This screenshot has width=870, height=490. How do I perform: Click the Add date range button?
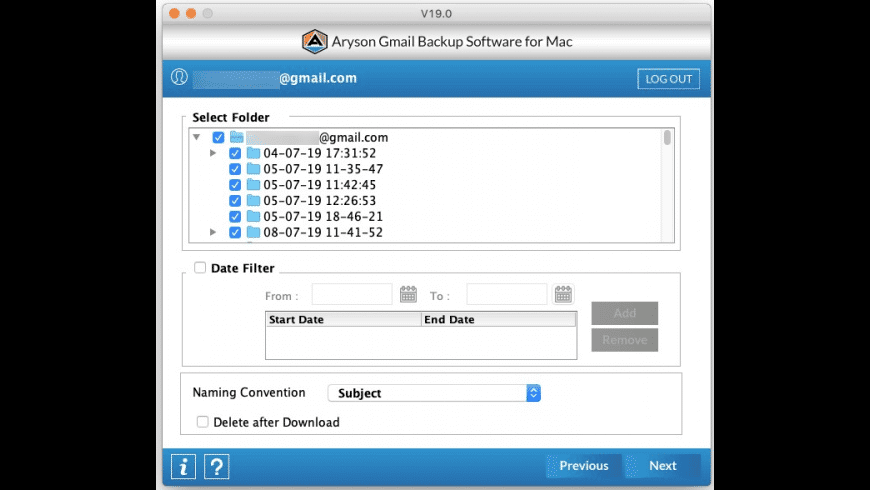[625, 313]
